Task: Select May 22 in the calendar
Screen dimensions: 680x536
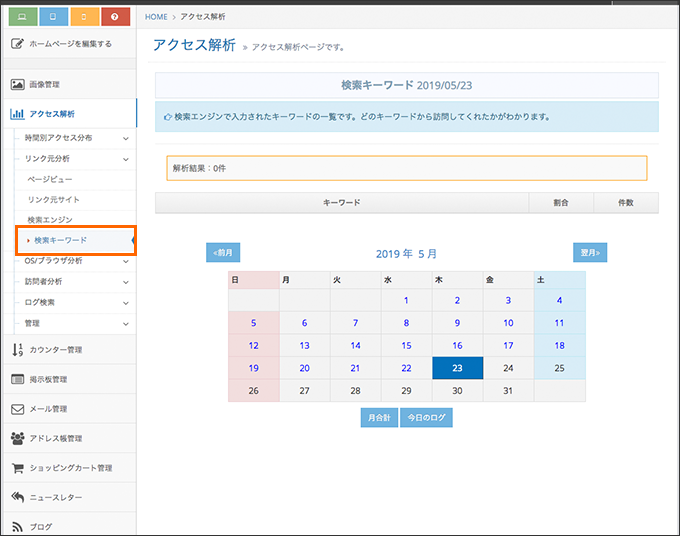Action: click(406, 368)
